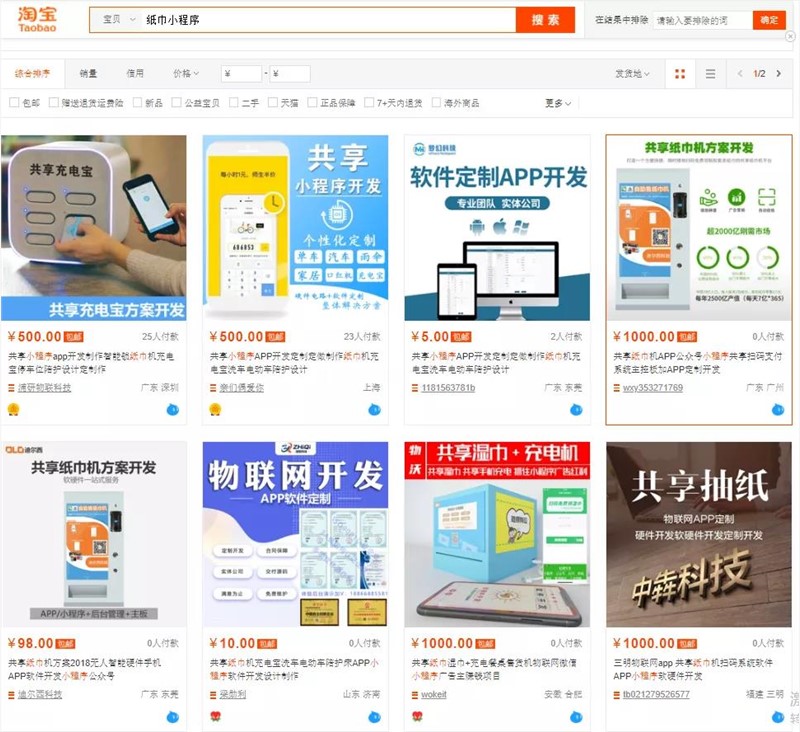The height and width of the screenshot is (732, 800).
Task: Click gold medal seller badge on first product
Action: pos(13,409)
